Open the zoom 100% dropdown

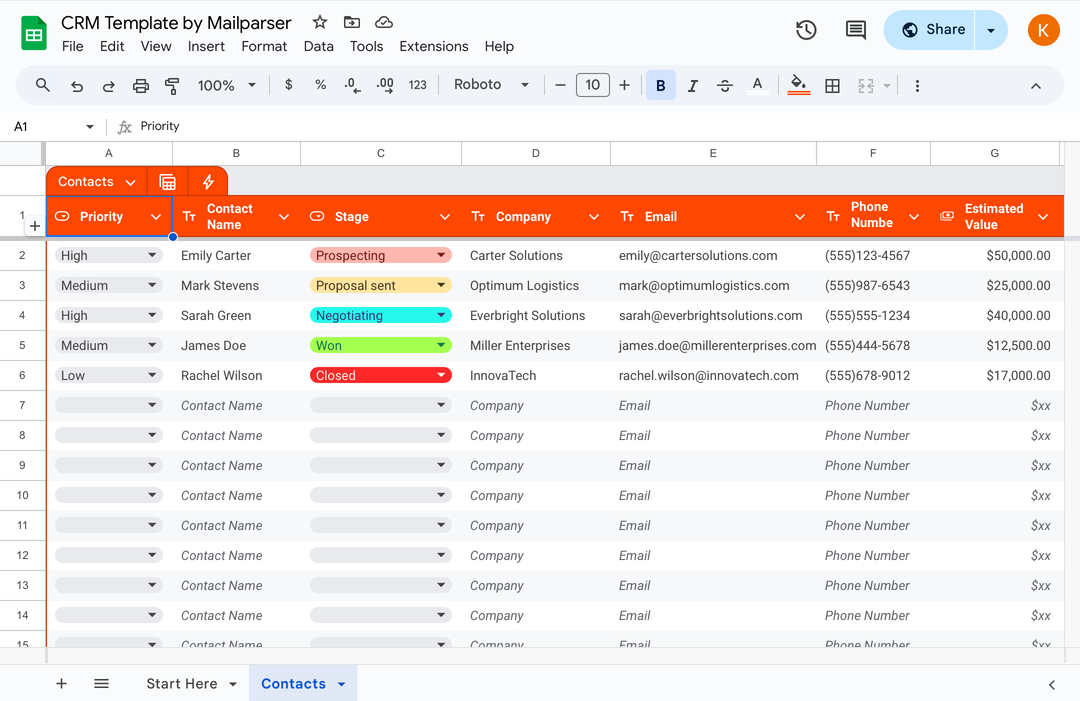(227, 85)
